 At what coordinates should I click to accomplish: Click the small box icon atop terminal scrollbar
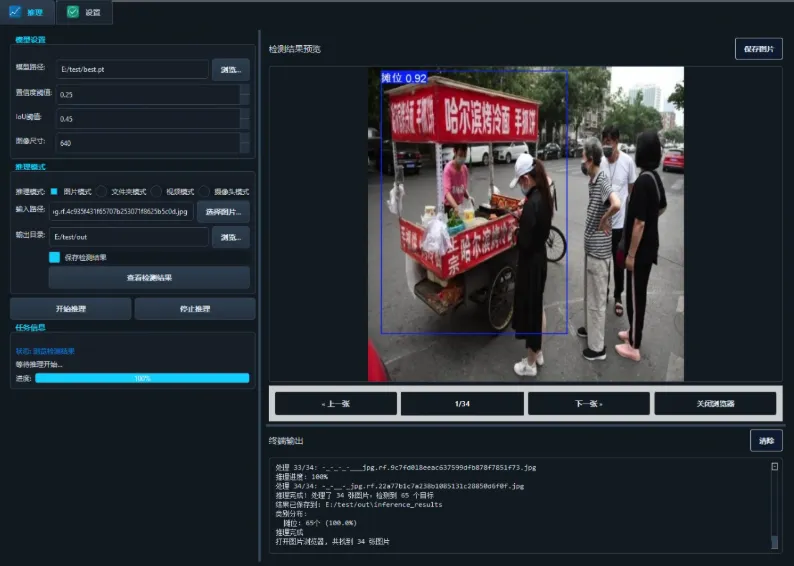pyautogui.click(x=774, y=466)
